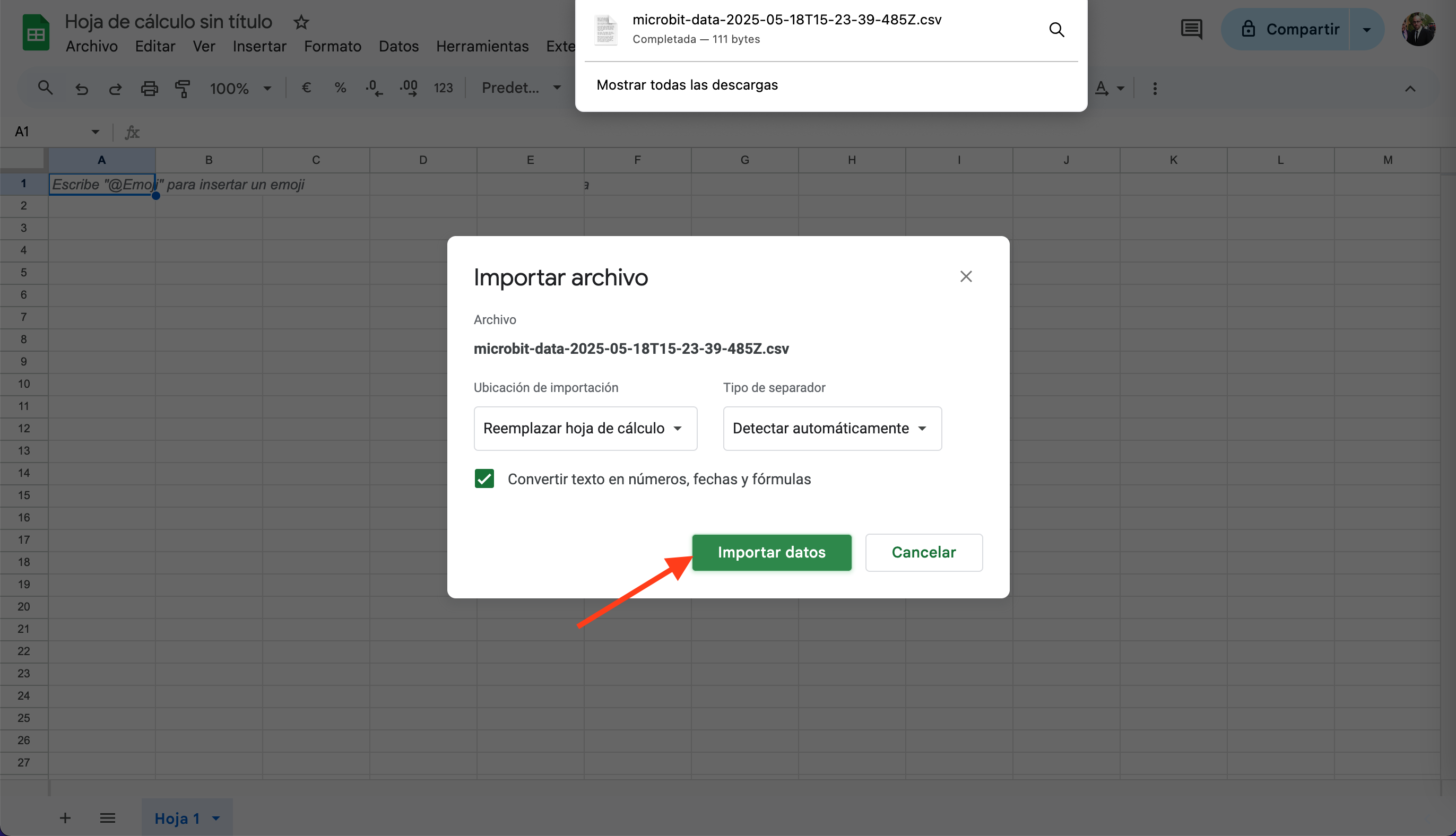Select the paint format roller icon

[x=183, y=89]
